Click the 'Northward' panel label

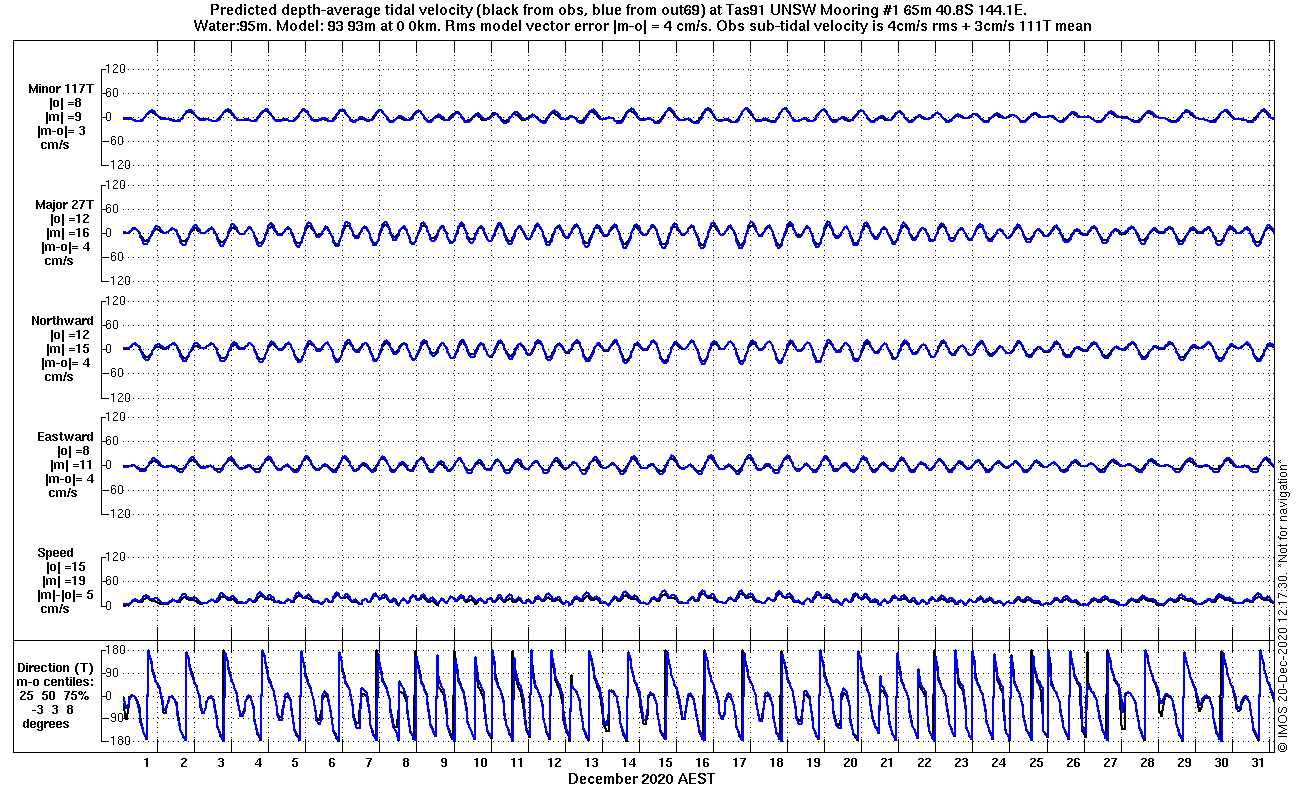click(x=63, y=321)
